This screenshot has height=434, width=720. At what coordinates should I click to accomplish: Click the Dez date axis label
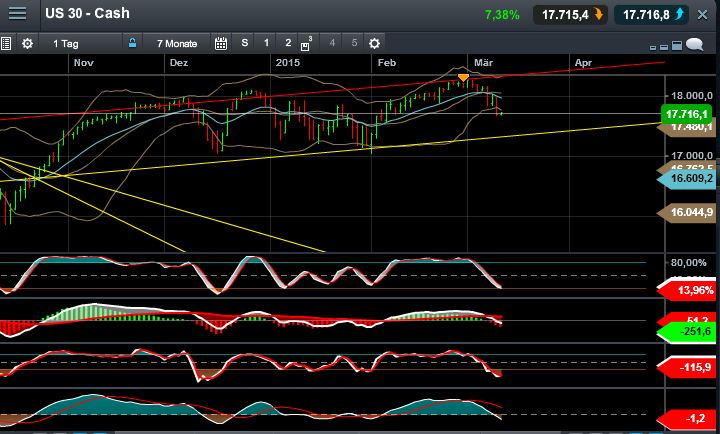(179, 63)
